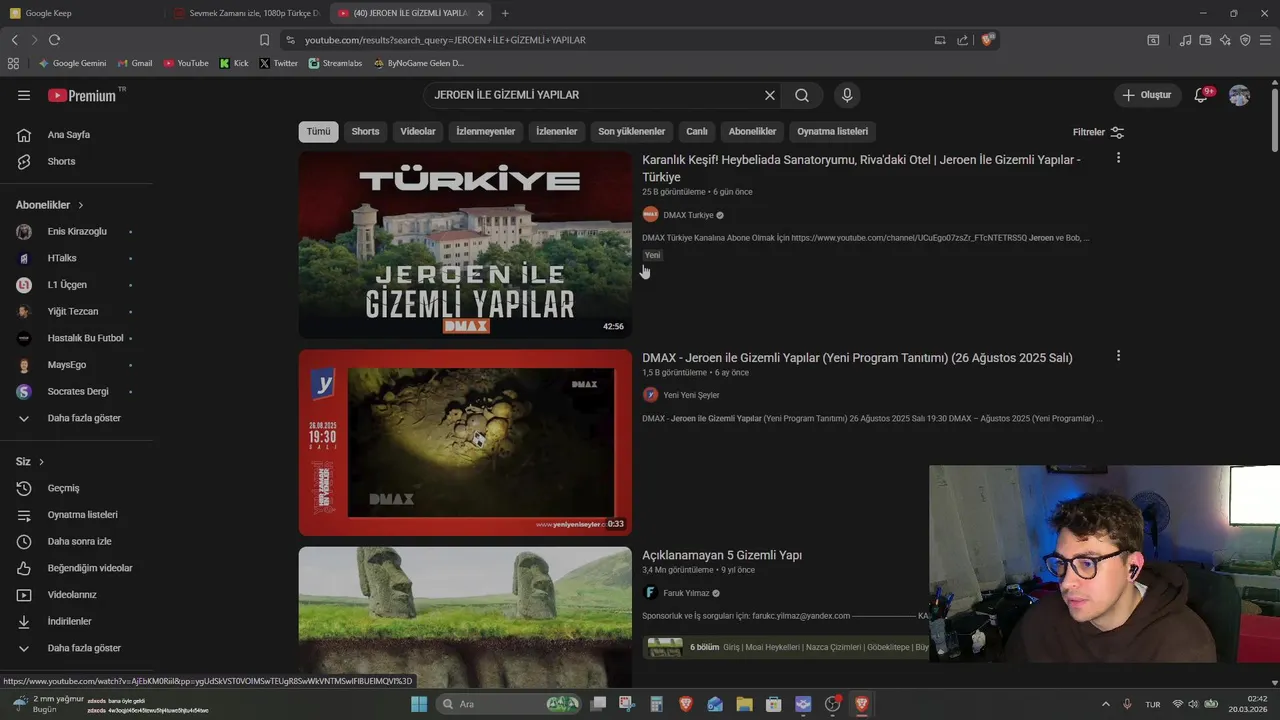Open the Faruk Yılmaz channel link
This screenshot has height=720, width=1280.
[685, 593]
